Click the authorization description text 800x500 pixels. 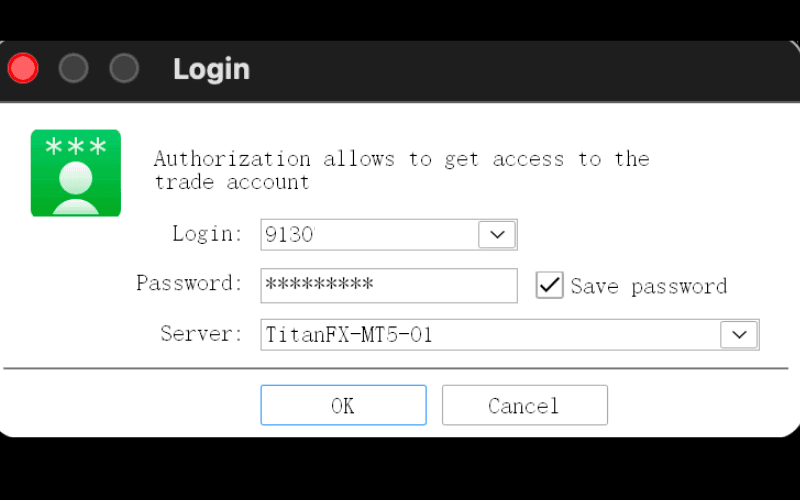click(402, 170)
